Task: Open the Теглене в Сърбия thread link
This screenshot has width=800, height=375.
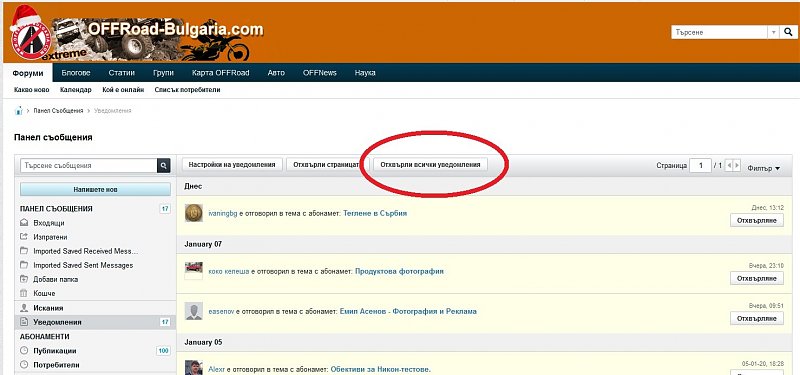Action: pyautogui.click(x=375, y=213)
